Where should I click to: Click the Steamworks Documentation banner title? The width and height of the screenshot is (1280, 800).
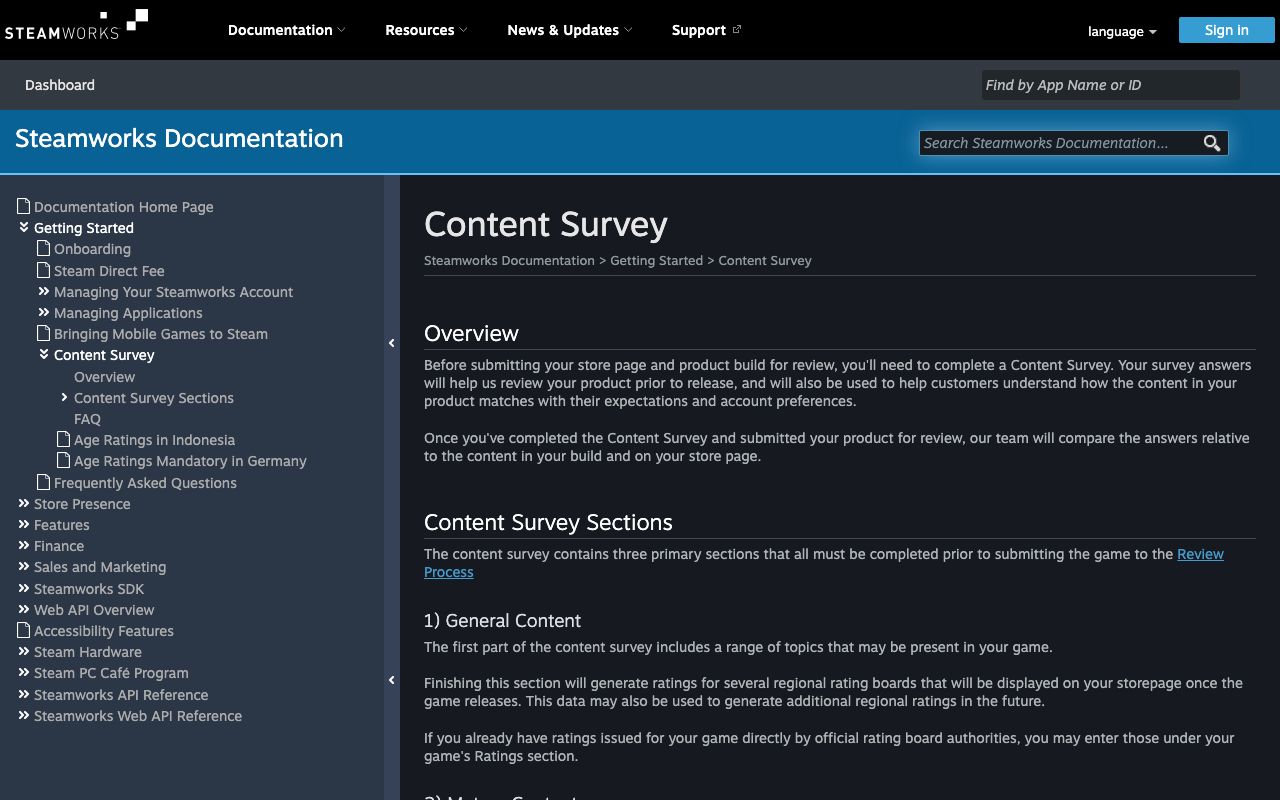pyautogui.click(x=179, y=138)
